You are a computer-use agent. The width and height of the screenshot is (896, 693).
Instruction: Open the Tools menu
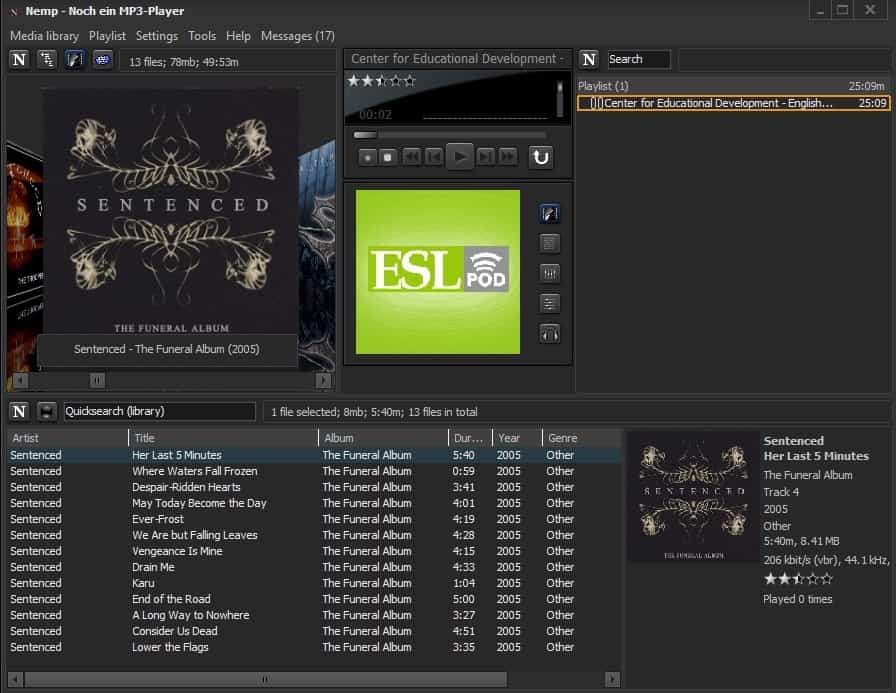click(202, 36)
